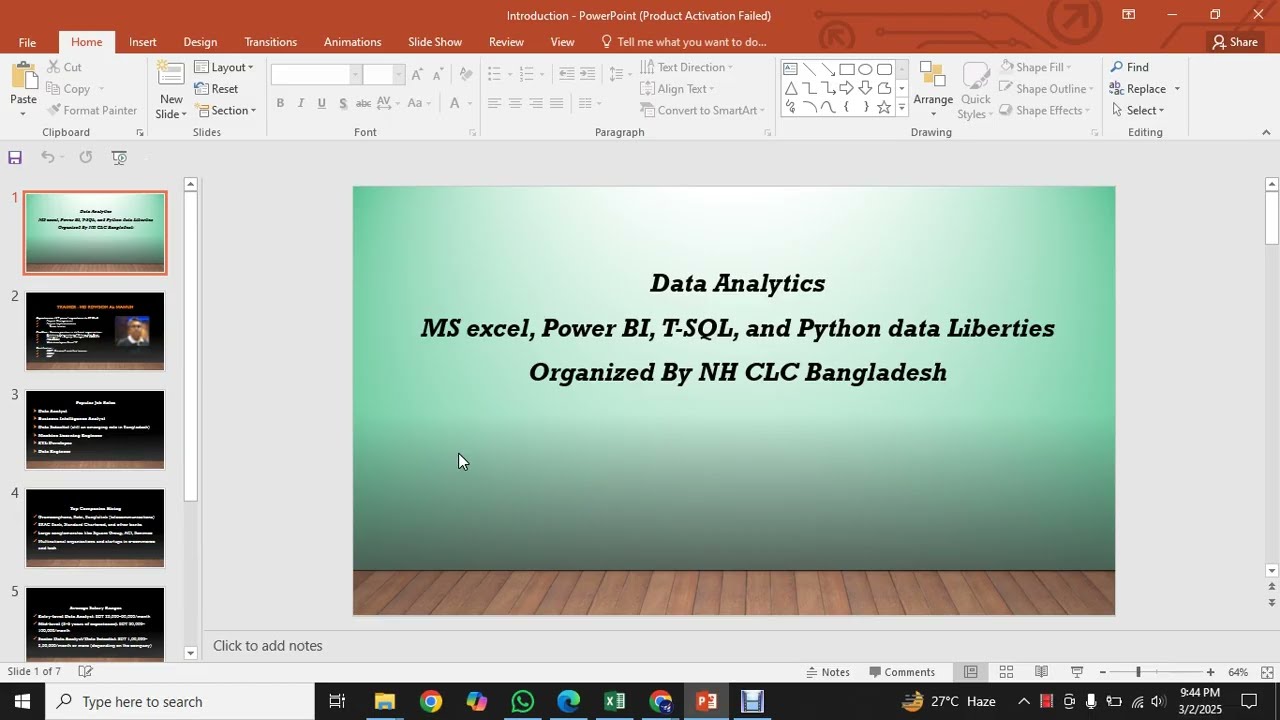Click Start From Beginning presentation icon

click(119, 157)
